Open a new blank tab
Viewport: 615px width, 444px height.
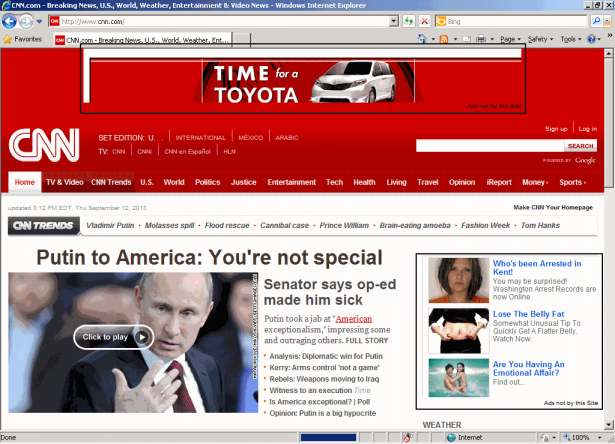pyautogui.click(x=241, y=40)
